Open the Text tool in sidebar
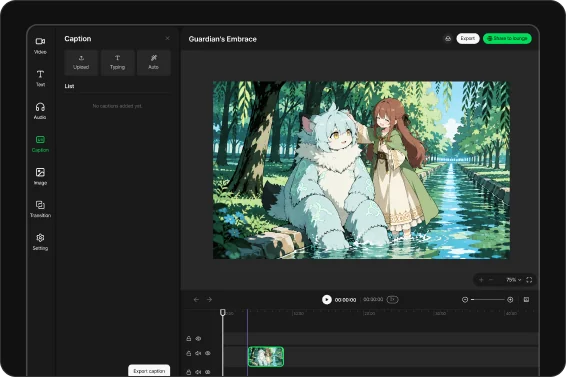566x377 pixels. [40, 78]
